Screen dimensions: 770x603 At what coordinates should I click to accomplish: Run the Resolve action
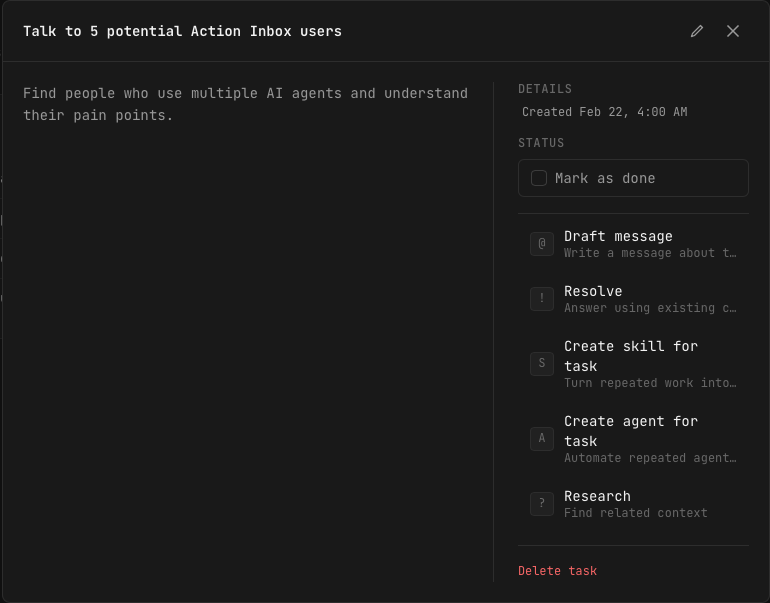pos(633,299)
